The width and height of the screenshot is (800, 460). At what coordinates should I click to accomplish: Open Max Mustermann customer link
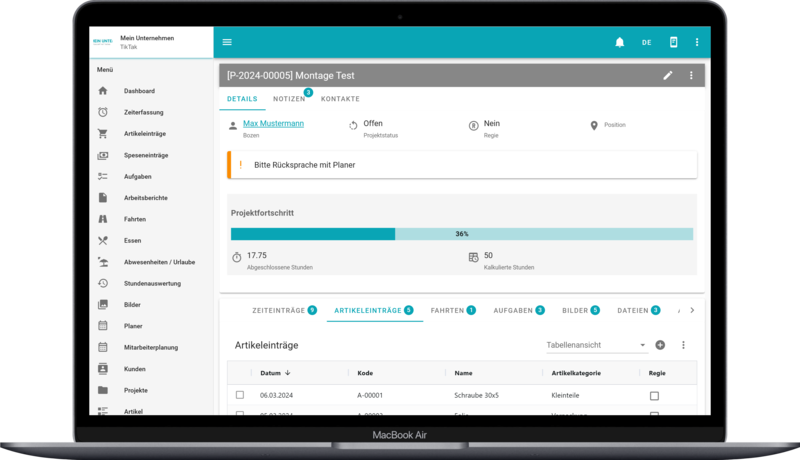point(273,124)
